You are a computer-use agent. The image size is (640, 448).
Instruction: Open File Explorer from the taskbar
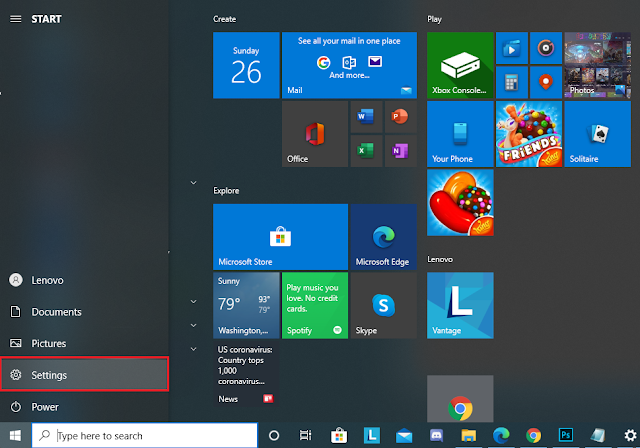click(x=469, y=435)
